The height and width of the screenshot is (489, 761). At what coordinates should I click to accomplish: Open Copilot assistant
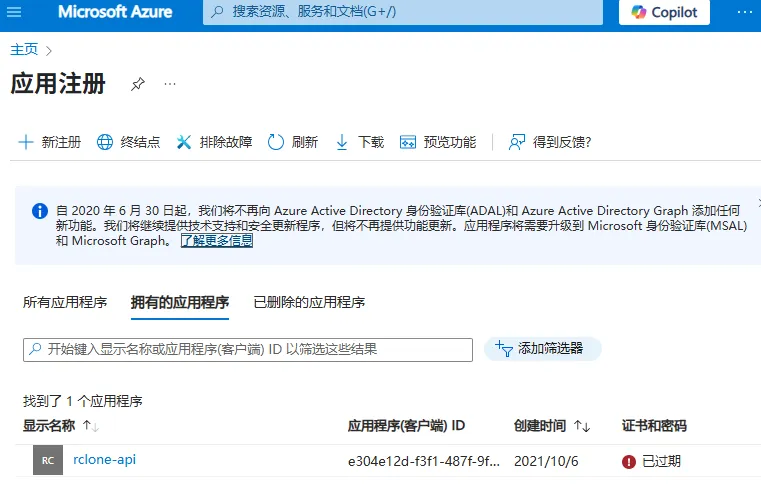[664, 12]
